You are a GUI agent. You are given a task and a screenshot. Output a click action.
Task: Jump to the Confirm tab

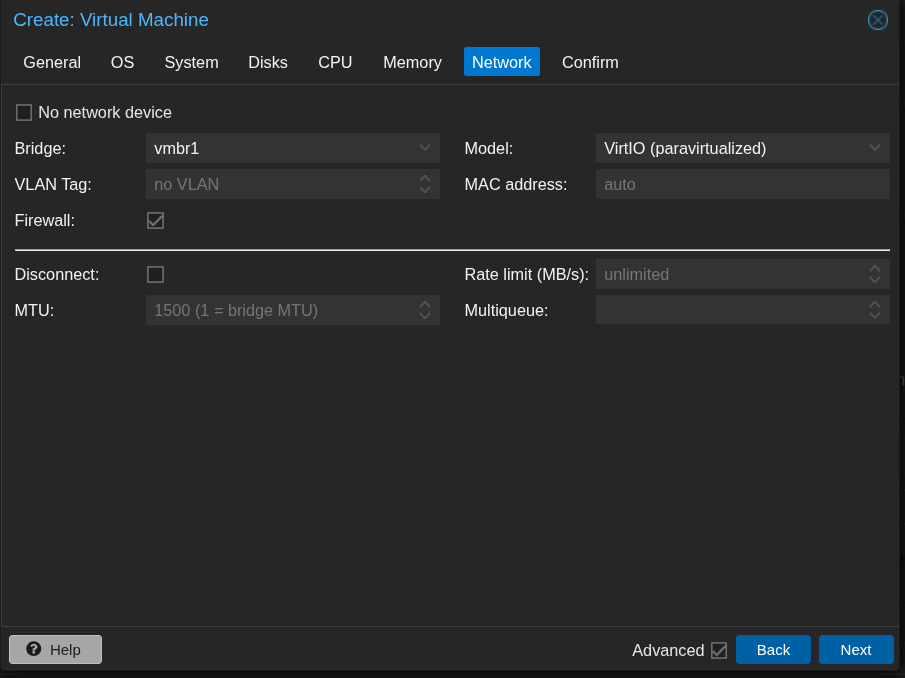(x=590, y=62)
